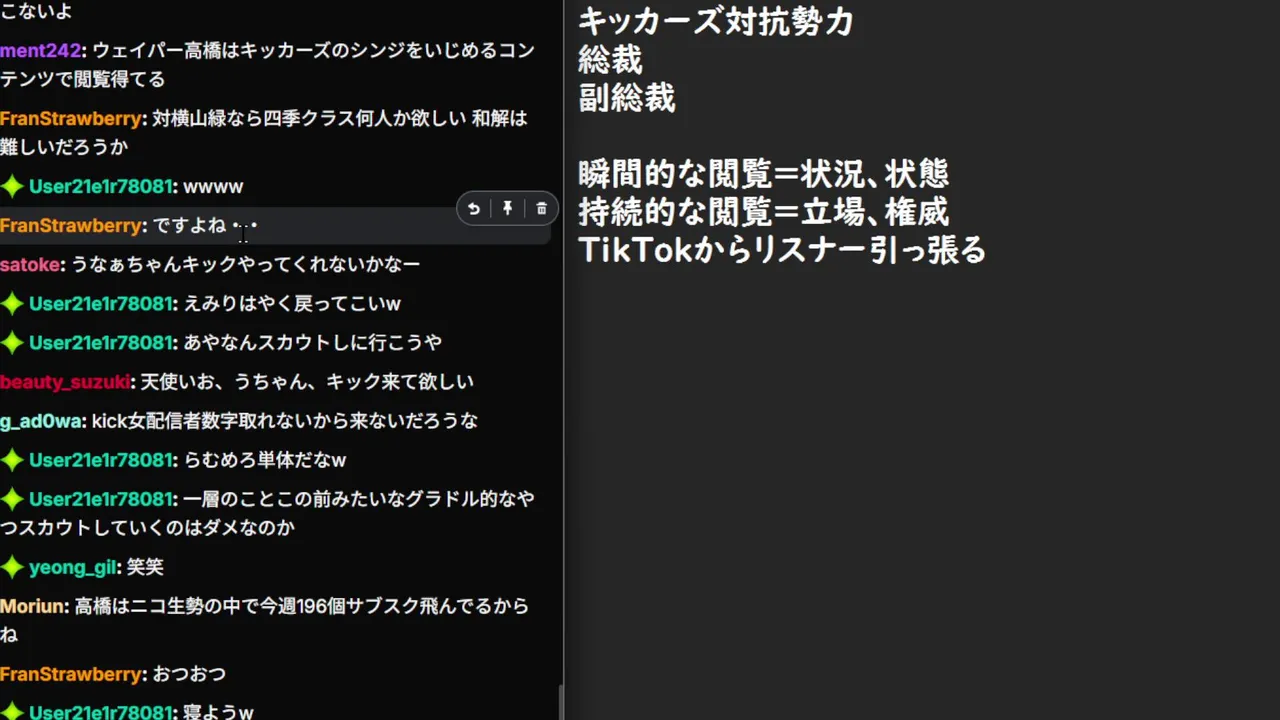Click the badge beside the 'あやなんスカウトしに行こうや' message
This screenshot has width=1280, height=720.
coord(12,342)
